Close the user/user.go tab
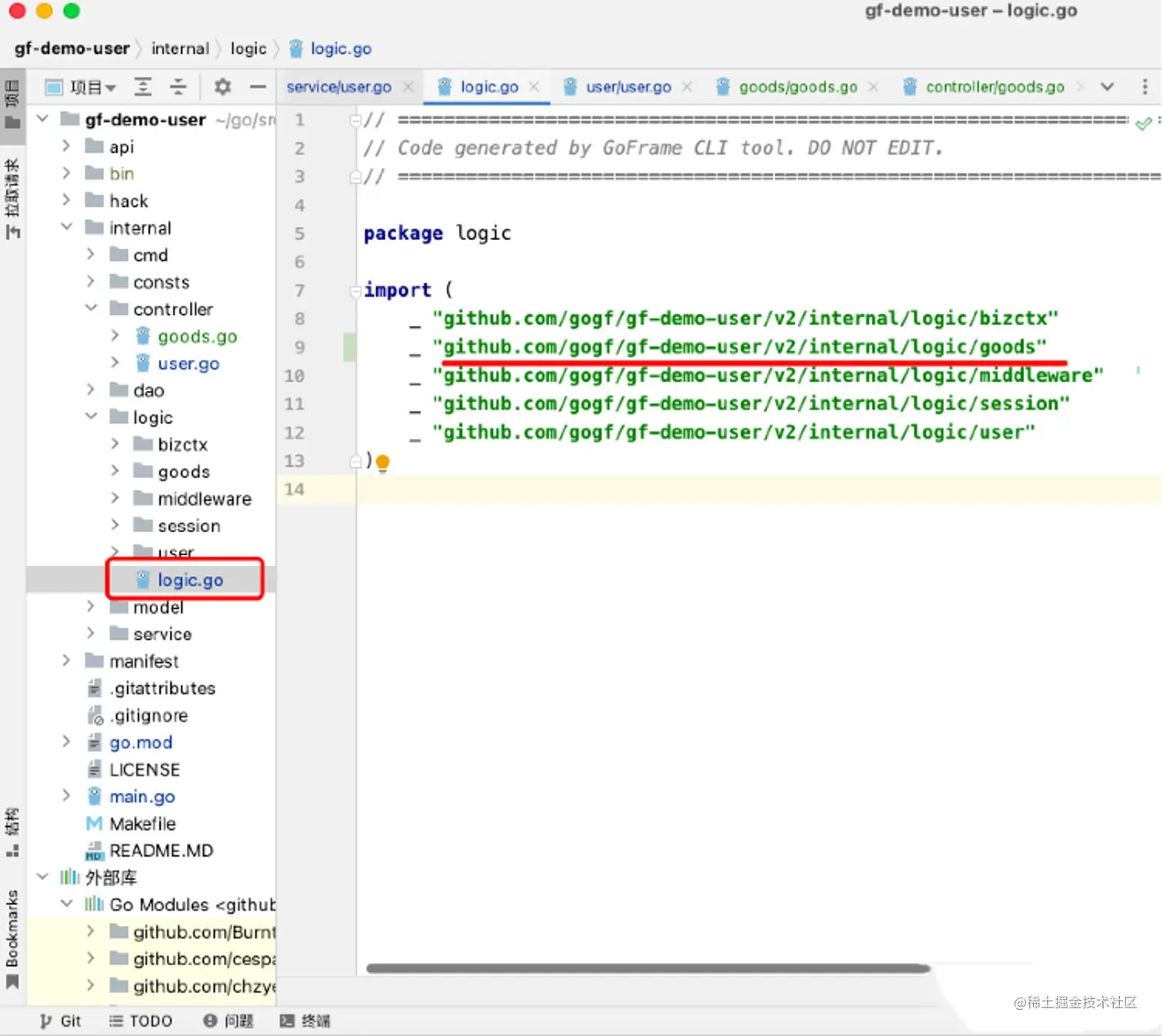Screen dimensions: 1163x1036 coord(687,87)
